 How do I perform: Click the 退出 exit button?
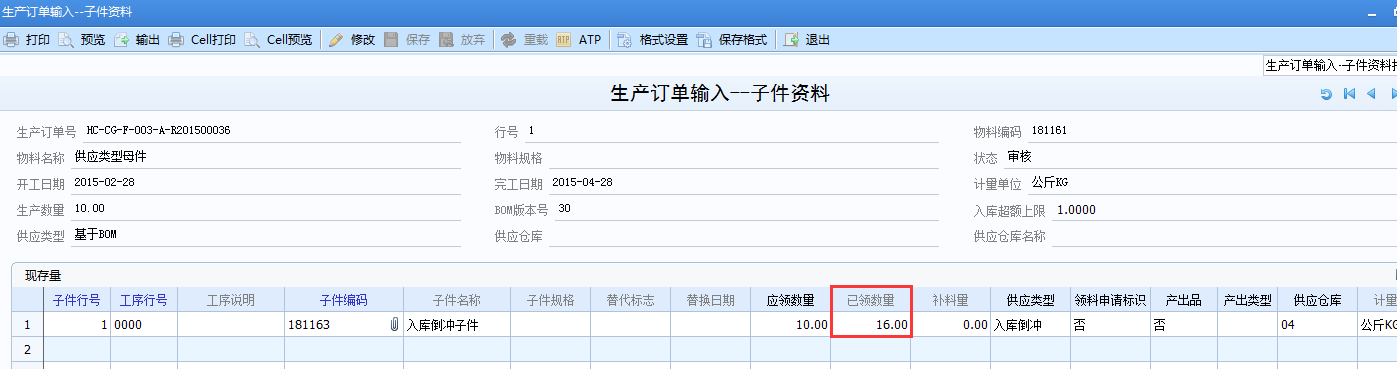point(806,40)
